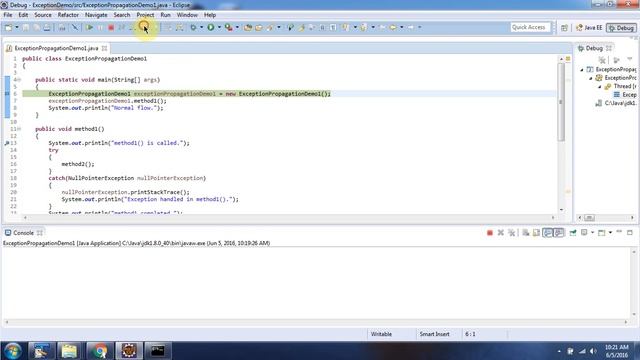Click the green Run launch icon
Screen dimensions: 640x360
[x=211, y=27]
